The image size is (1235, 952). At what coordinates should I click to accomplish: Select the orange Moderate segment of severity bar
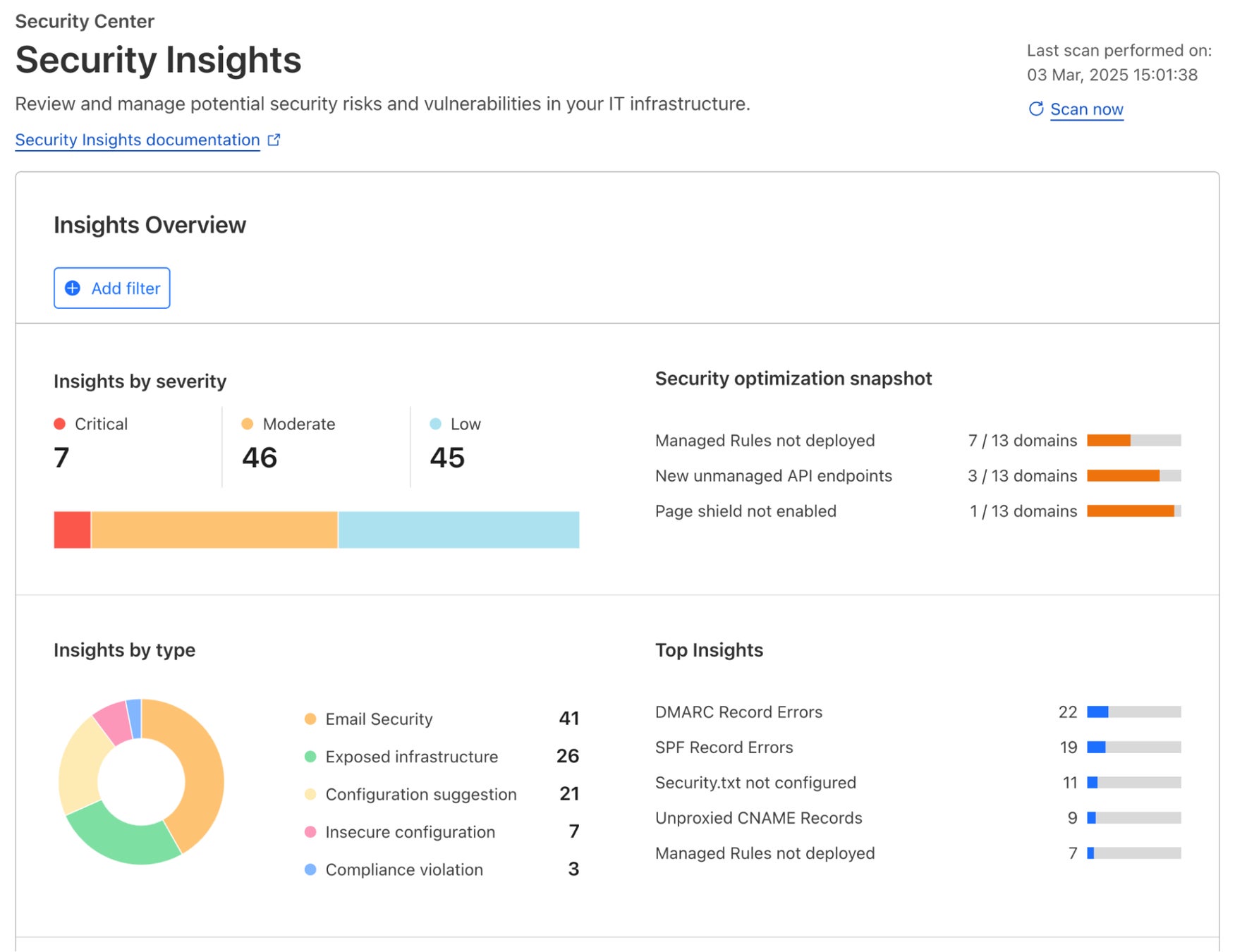click(x=214, y=530)
